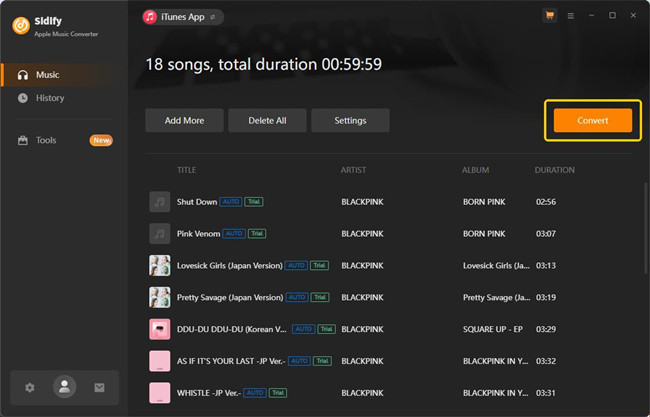The image size is (650, 417).
Task: Select Lovesick Girls (Japan Version) title
Action: (230, 266)
